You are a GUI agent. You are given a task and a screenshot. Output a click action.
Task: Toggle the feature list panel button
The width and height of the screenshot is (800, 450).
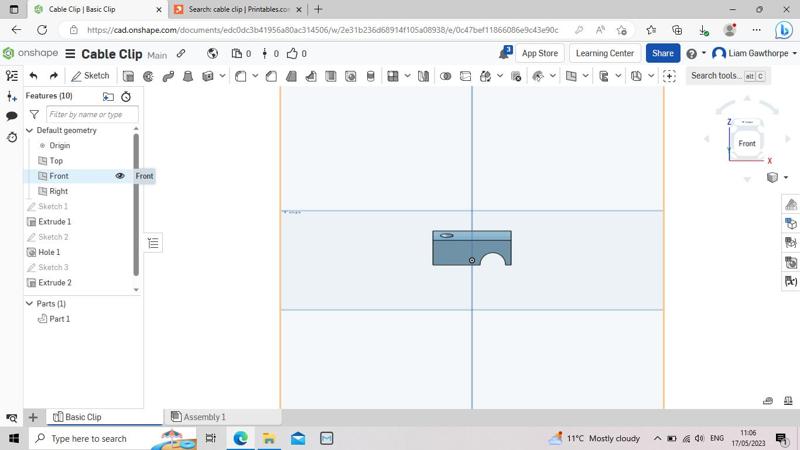[12, 76]
